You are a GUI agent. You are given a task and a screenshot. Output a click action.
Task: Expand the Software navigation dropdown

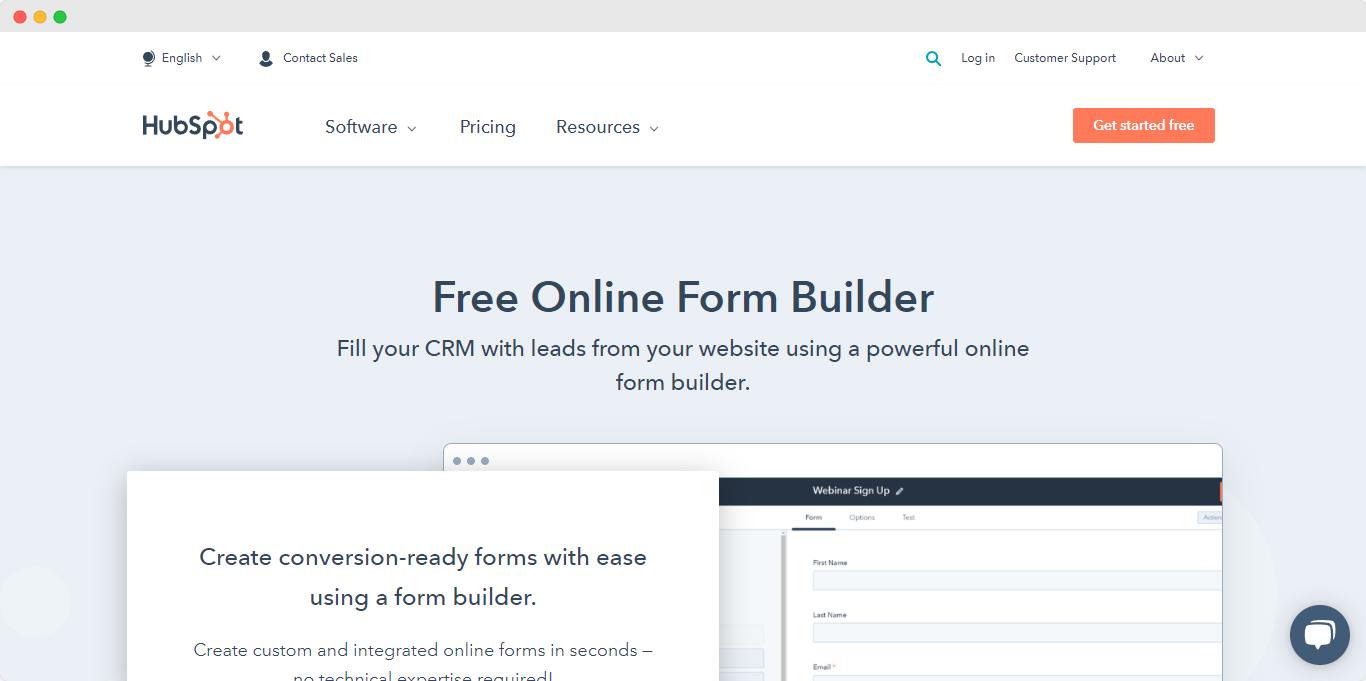[x=370, y=127]
